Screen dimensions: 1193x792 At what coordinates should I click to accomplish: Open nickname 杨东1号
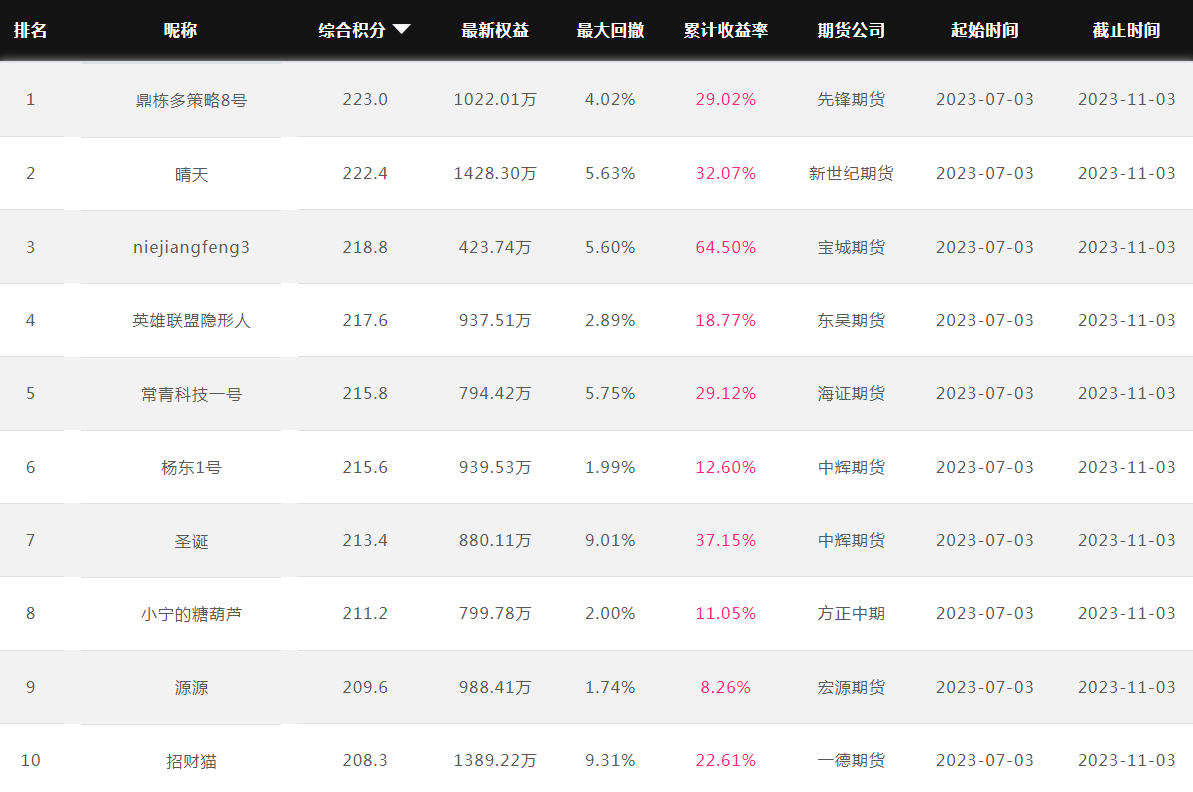tap(191, 467)
